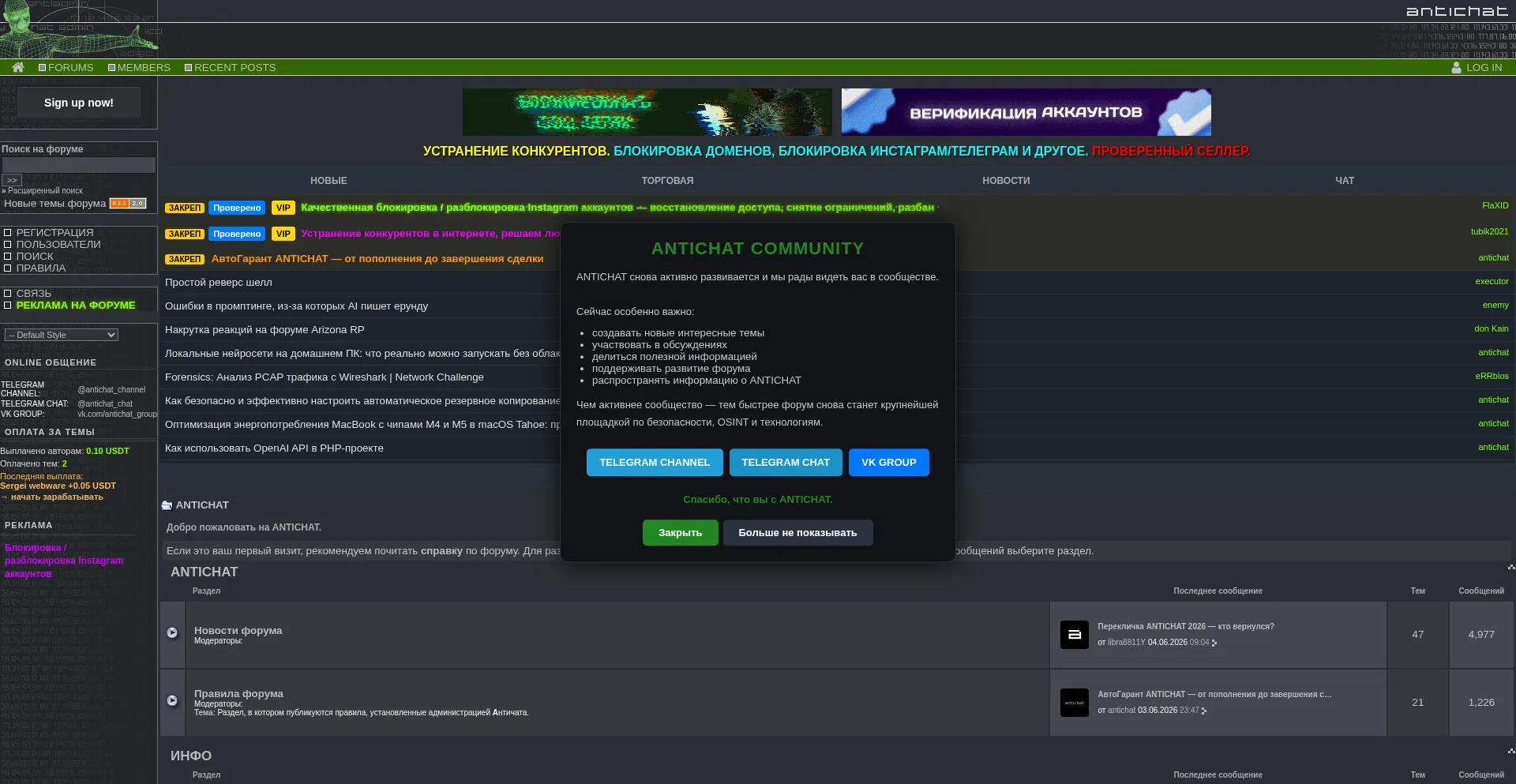Open ПОИСК in the sidebar
Screen dimensions: 1516x784
point(35,256)
